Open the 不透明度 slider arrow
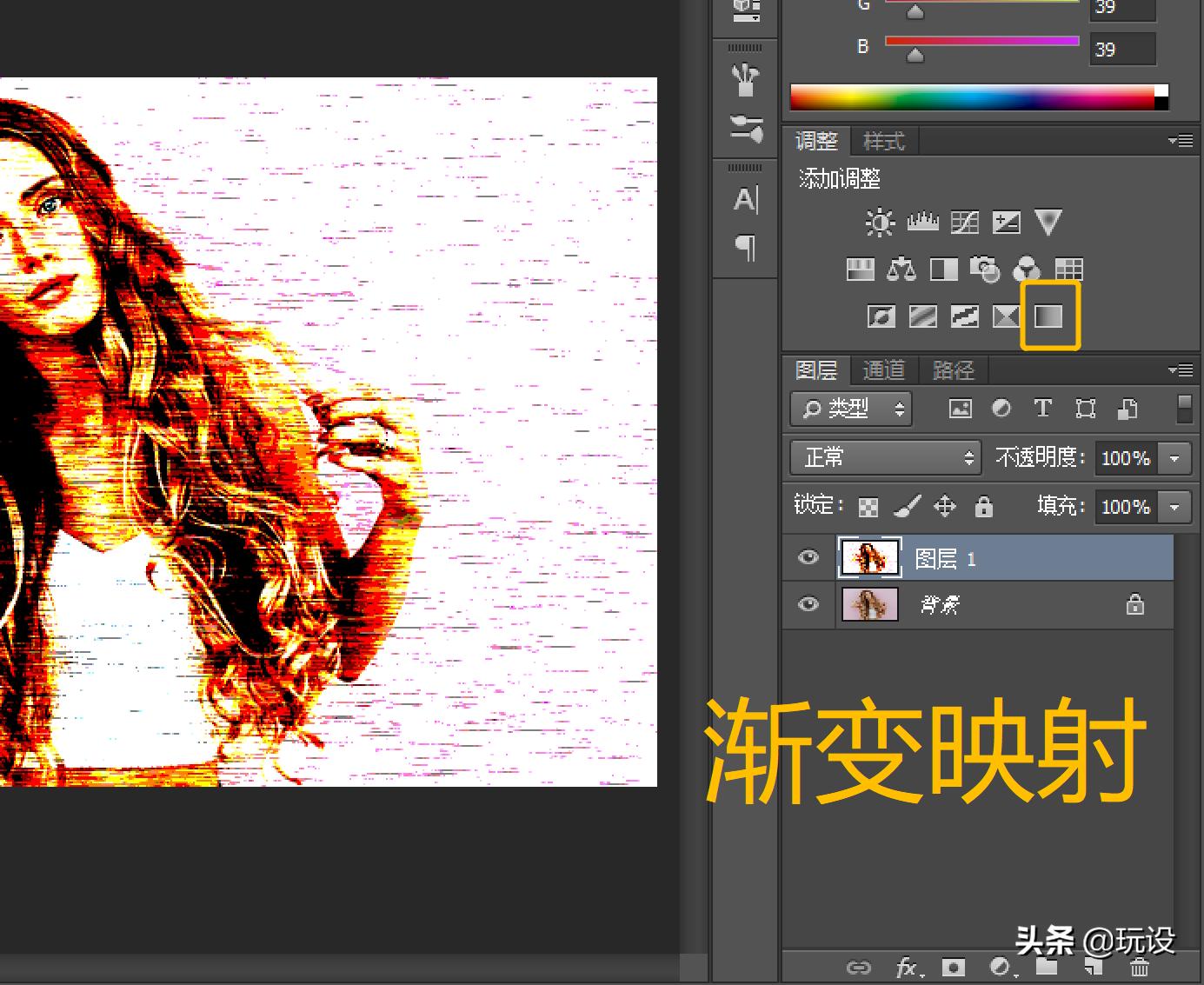Image resolution: width=1204 pixels, height=985 pixels. tap(1174, 458)
